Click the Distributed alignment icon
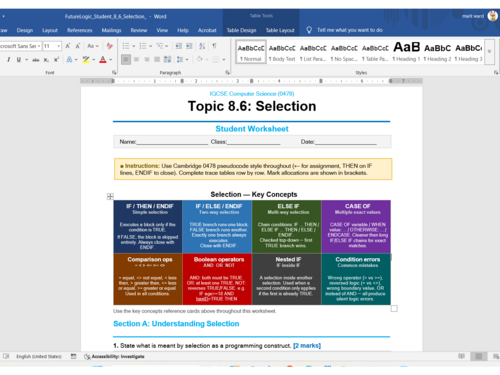This screenshot has height=375, width=500. click(168, 60)
